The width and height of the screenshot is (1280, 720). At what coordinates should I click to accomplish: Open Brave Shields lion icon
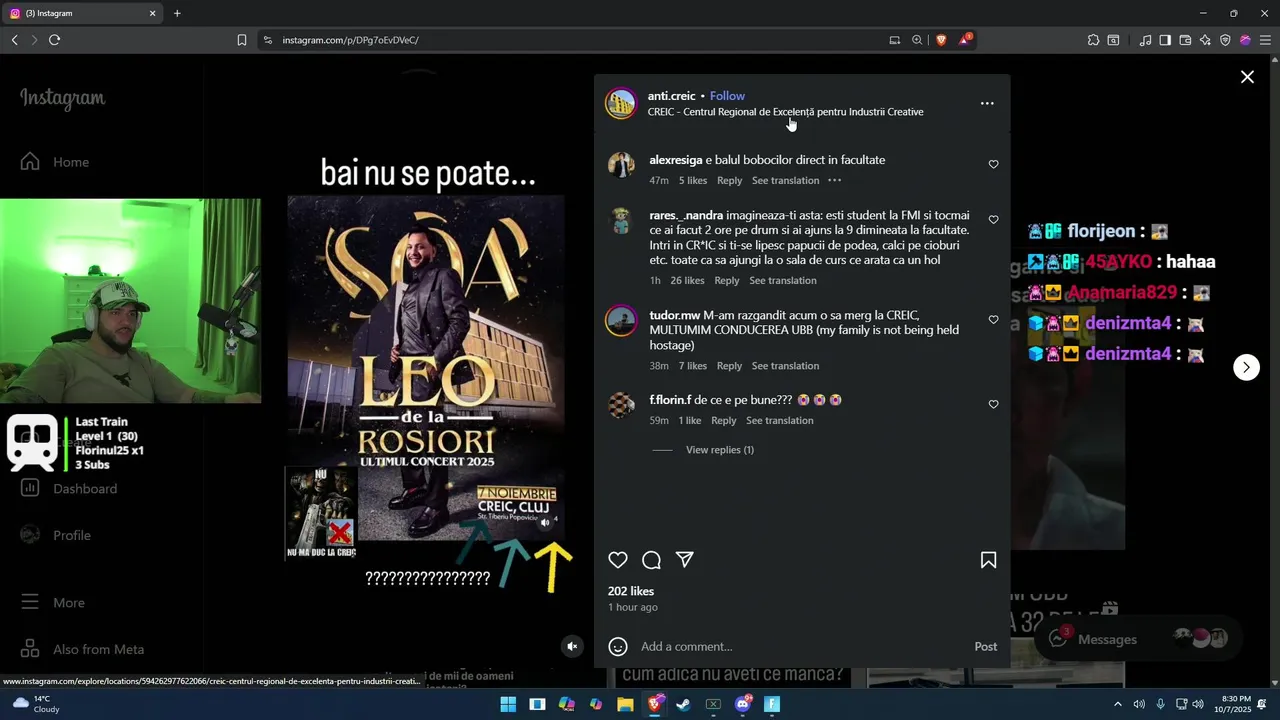coord(941,40)
